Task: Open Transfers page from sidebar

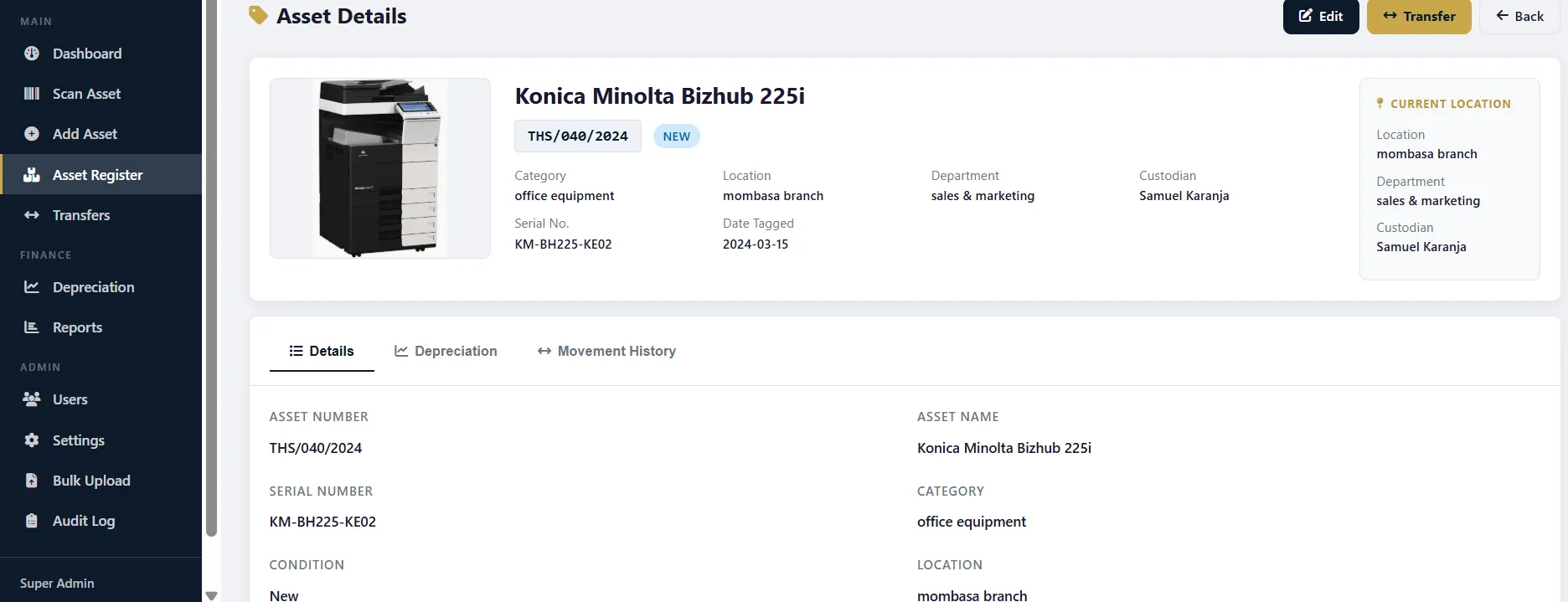Action: (x=101, y=215)
